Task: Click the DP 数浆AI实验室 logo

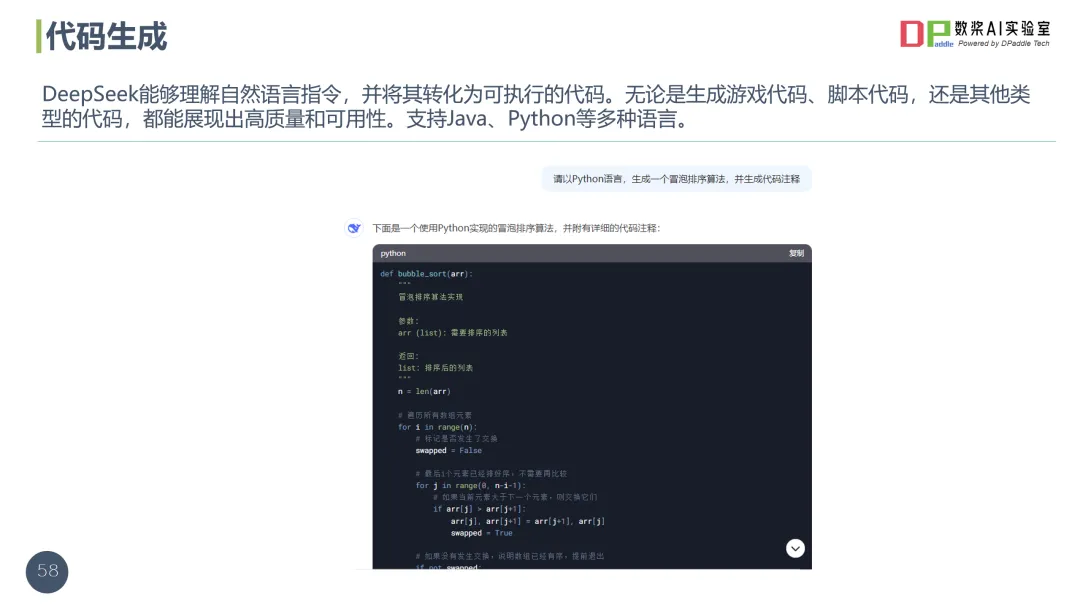Action: tap(975, 33)
